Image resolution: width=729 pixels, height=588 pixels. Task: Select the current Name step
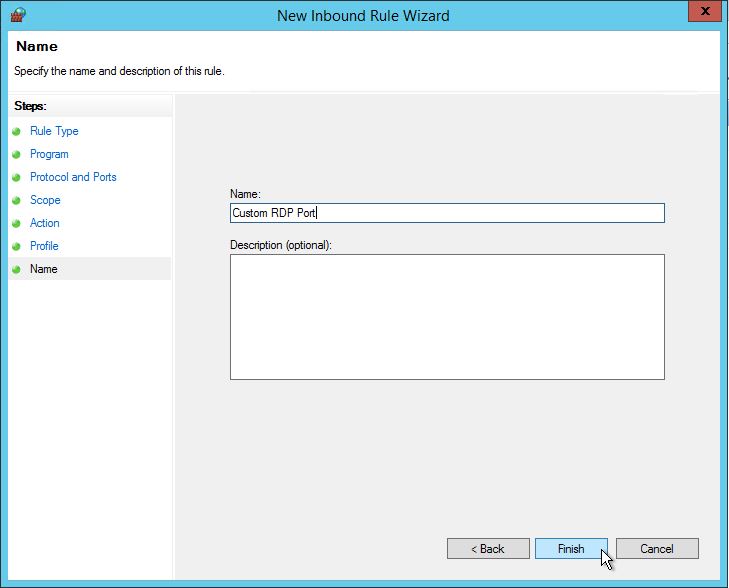coord(44,269)
